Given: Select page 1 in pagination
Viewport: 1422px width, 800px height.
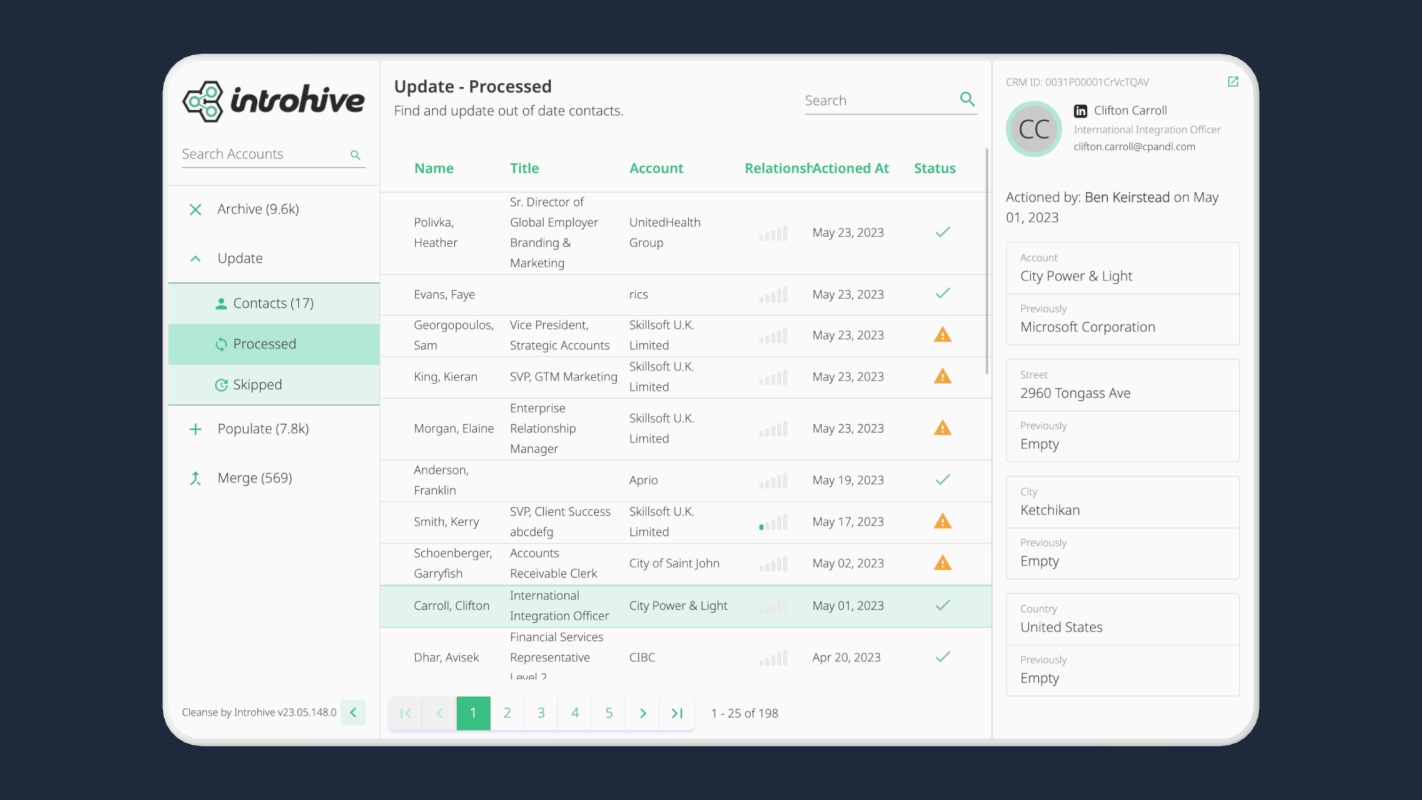Looking at the screenshot, I should tap(473, 713).
